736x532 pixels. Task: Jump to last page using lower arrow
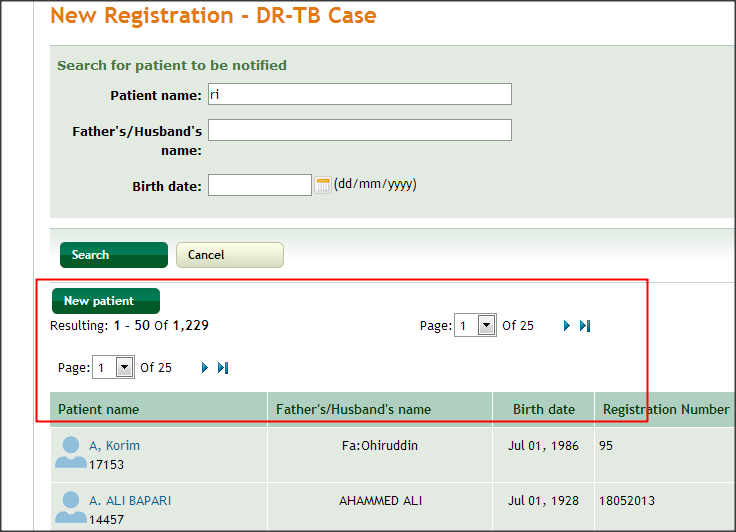tap(223, 368)
